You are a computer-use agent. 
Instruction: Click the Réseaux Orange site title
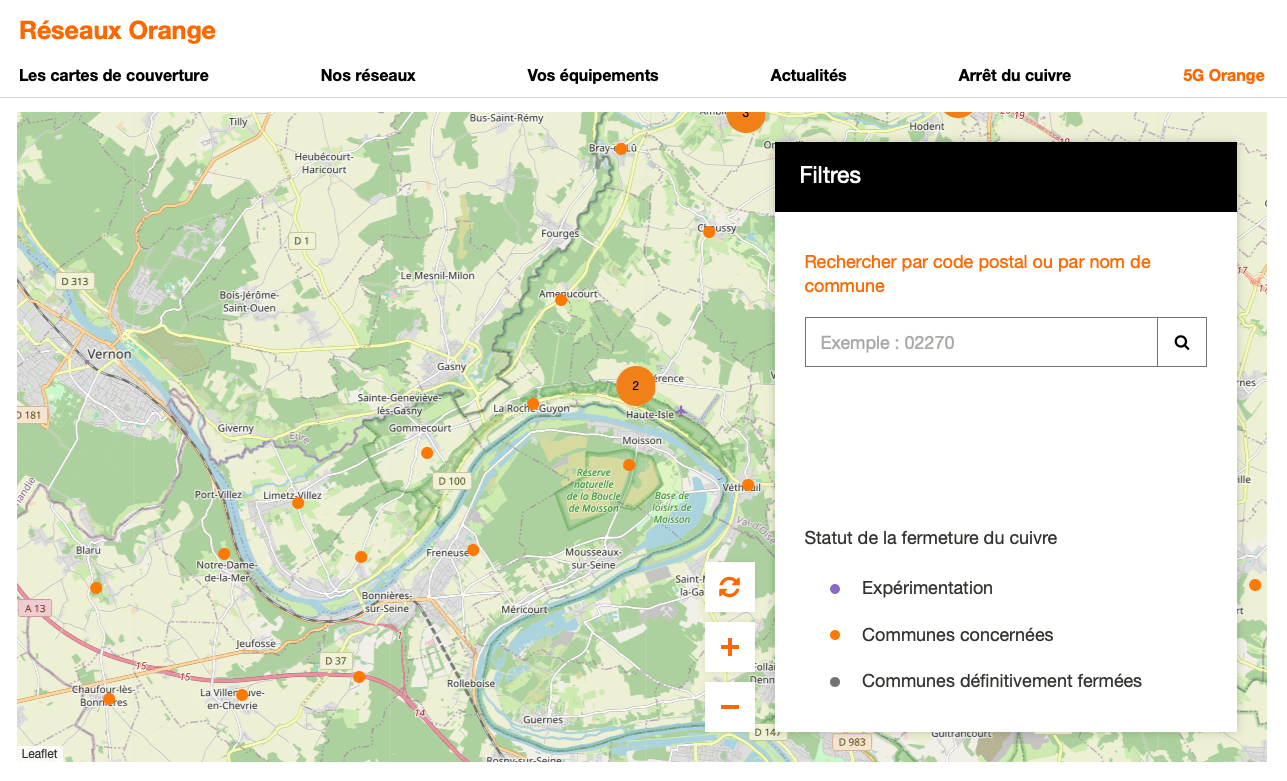pyautogui.click(x=118, y=30)
